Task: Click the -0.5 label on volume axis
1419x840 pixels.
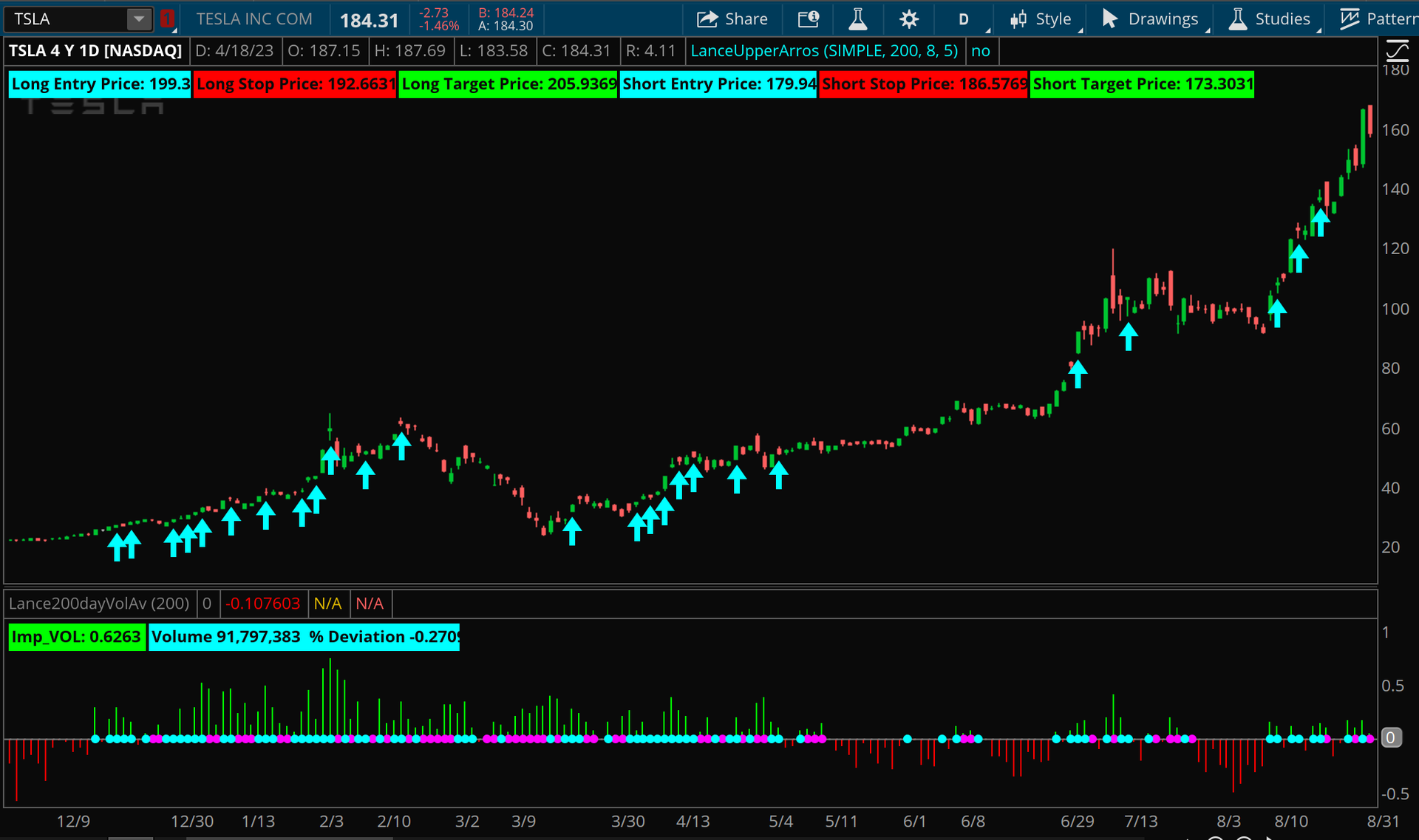Action: (x=1394, y=793)
